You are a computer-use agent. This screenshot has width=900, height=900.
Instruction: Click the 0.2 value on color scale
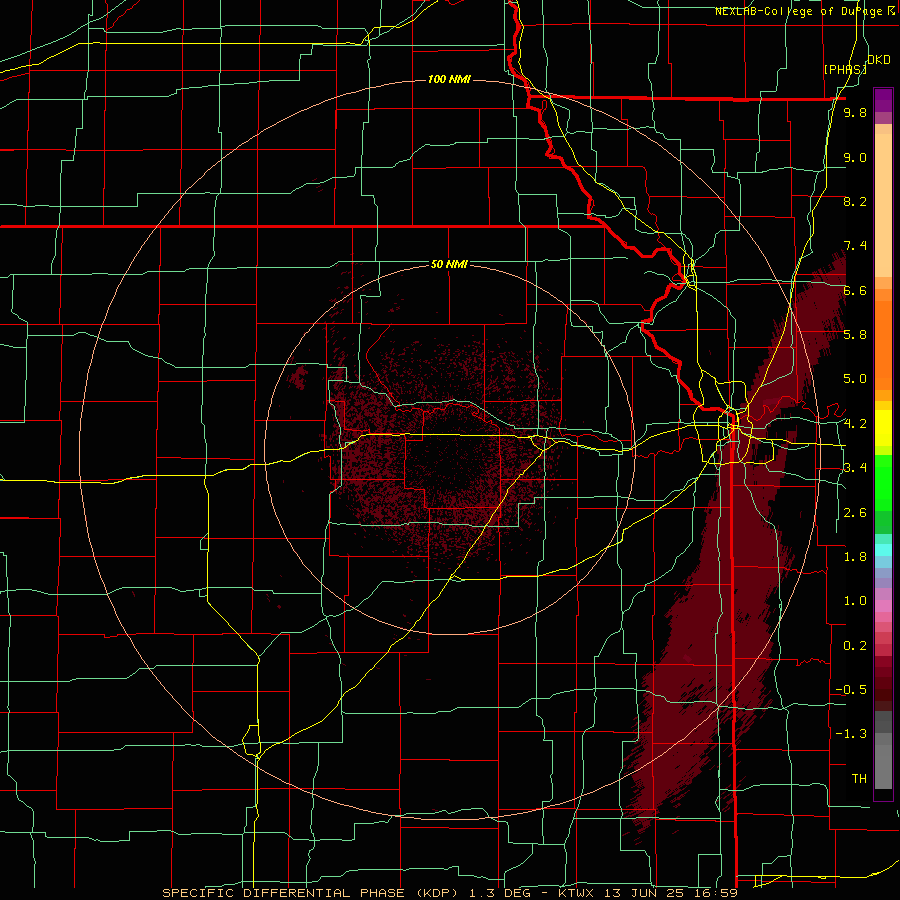click(855, 646)
